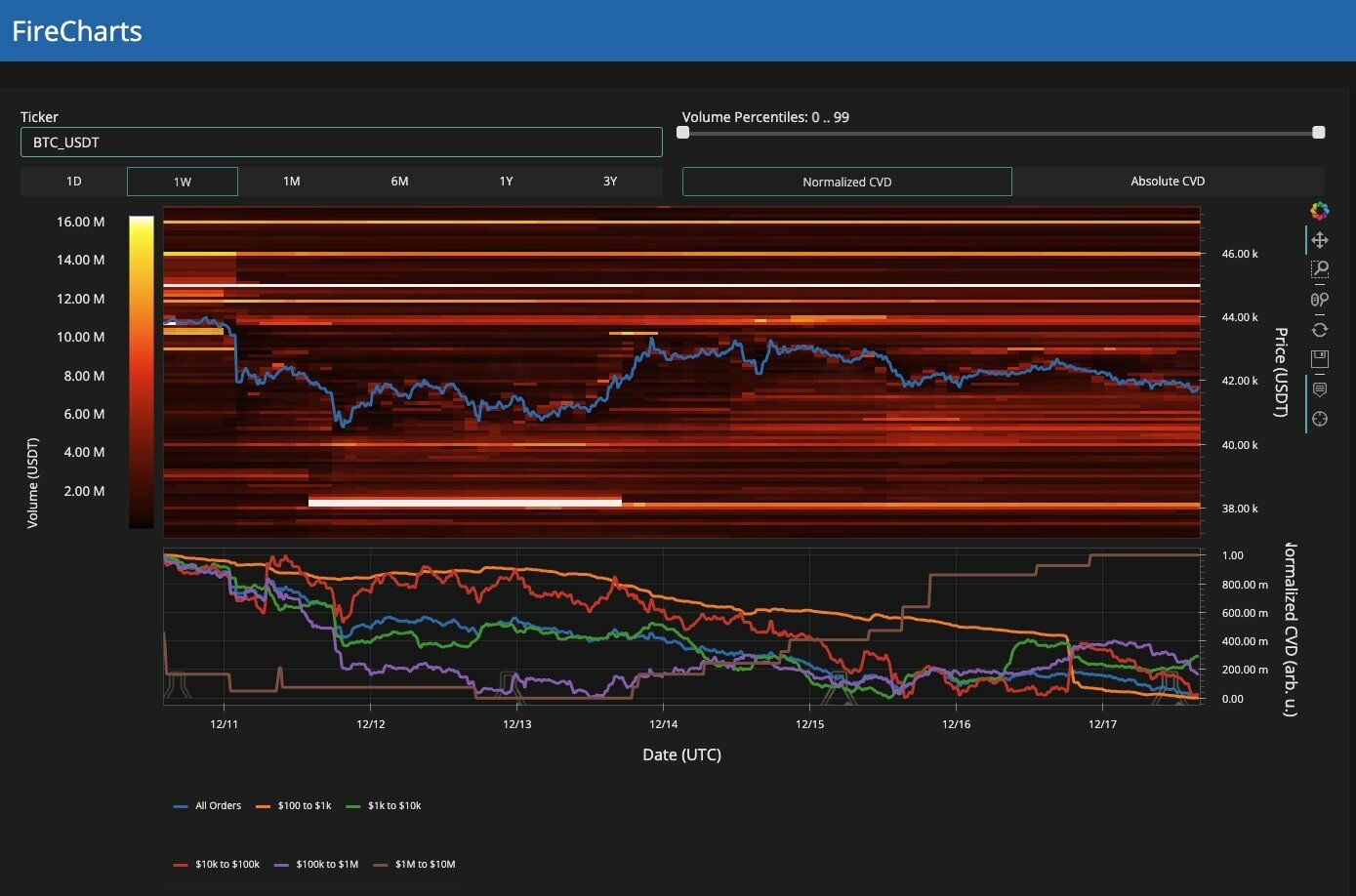Image resolution: width=1356 pixels, height=896 pixels.
Task: Enable the Wheel Zoom tool
Action: 1319,300
